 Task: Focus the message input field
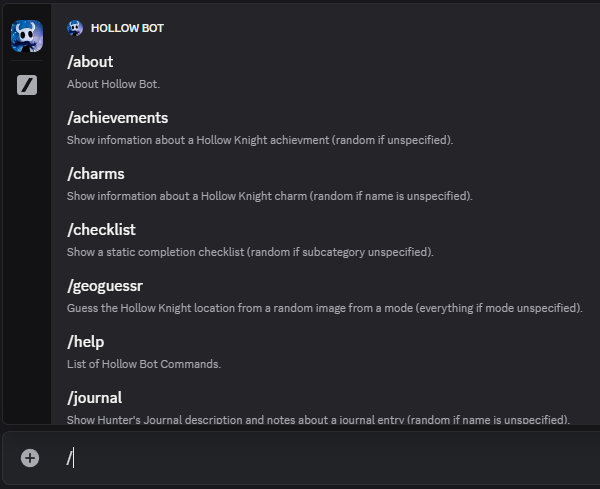pos(329,458)
